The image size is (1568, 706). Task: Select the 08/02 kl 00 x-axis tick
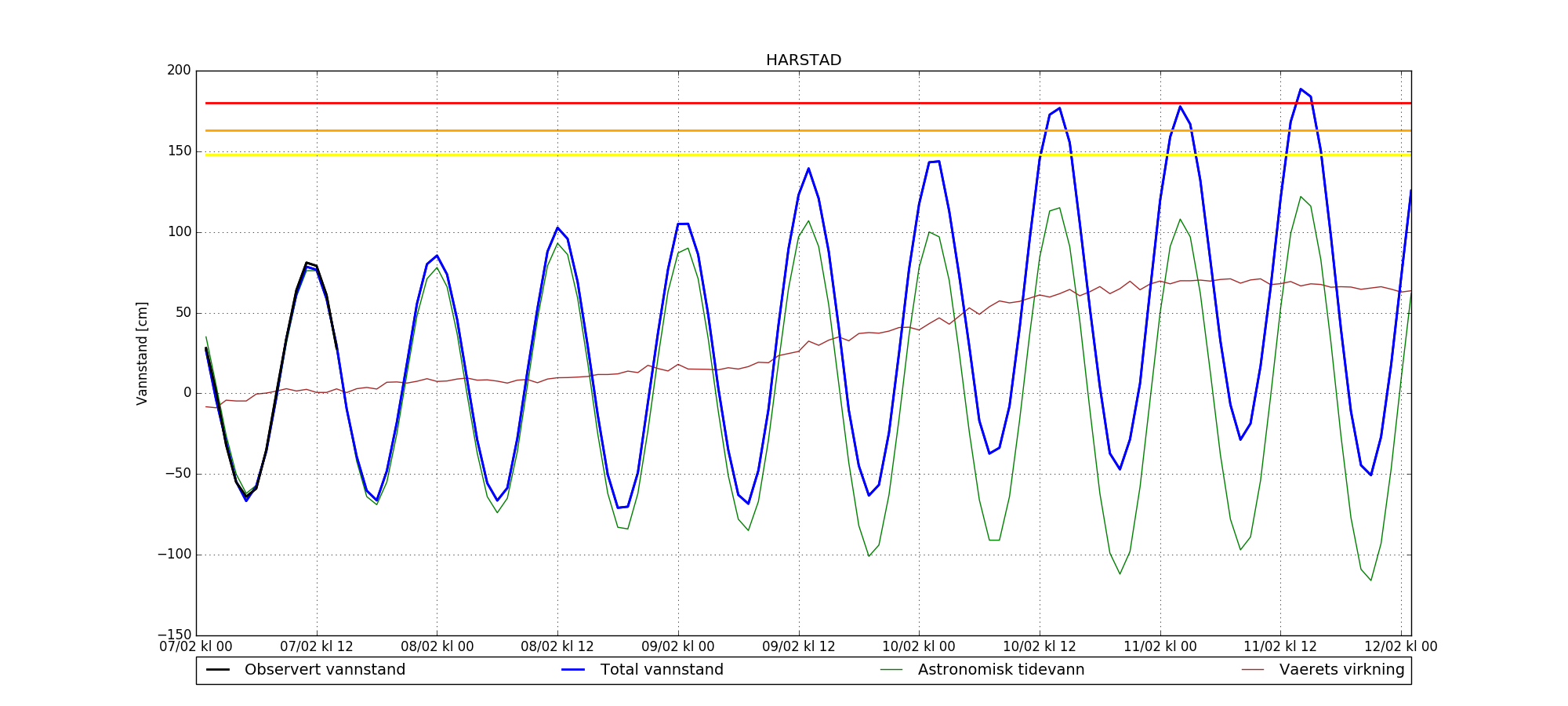(437, 647)
